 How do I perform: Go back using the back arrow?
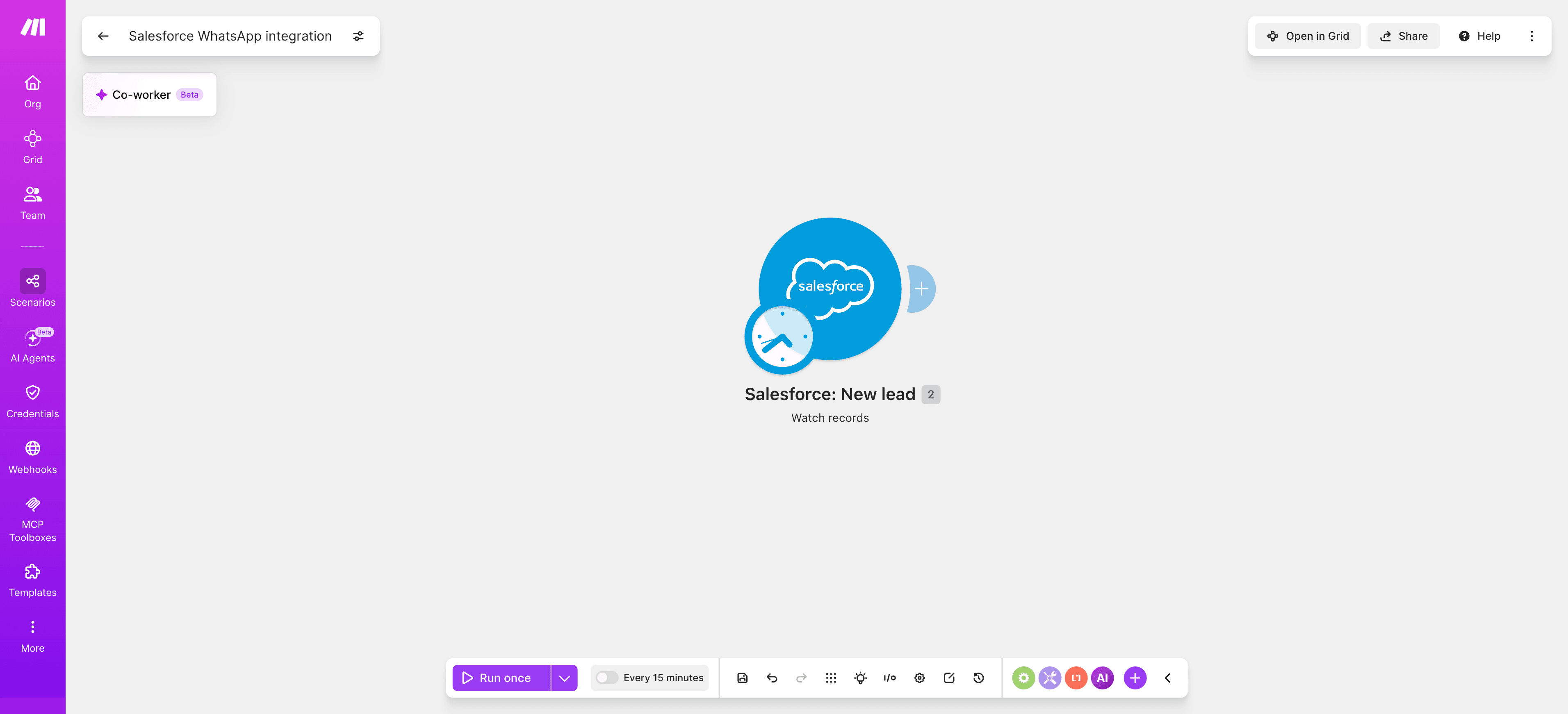coord(103,36)
